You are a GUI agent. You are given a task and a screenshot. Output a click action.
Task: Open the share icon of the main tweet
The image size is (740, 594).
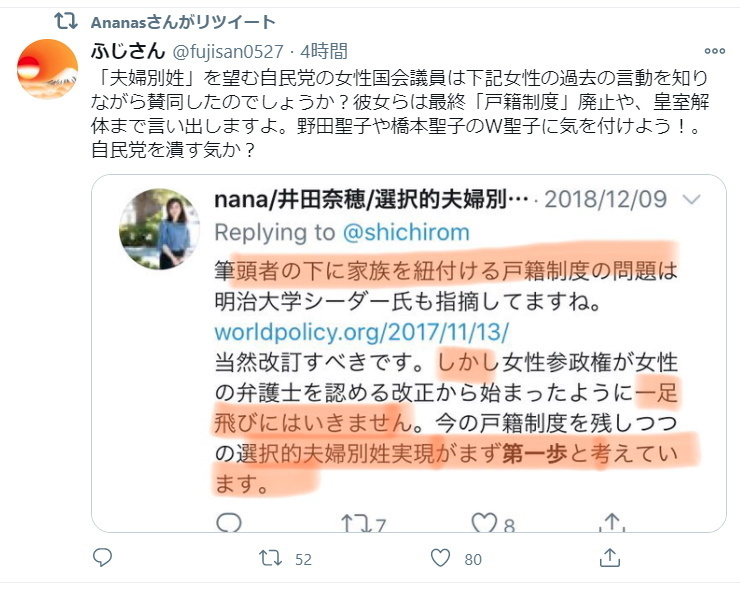click(609, 558)
